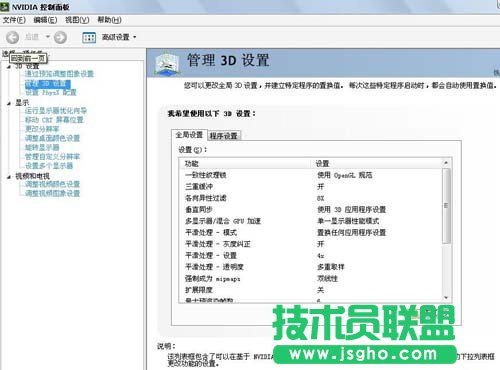Viewport: 500px width, 370px height.
Task: Open 管理自定义分辨率 link
Action: point(52,156)
